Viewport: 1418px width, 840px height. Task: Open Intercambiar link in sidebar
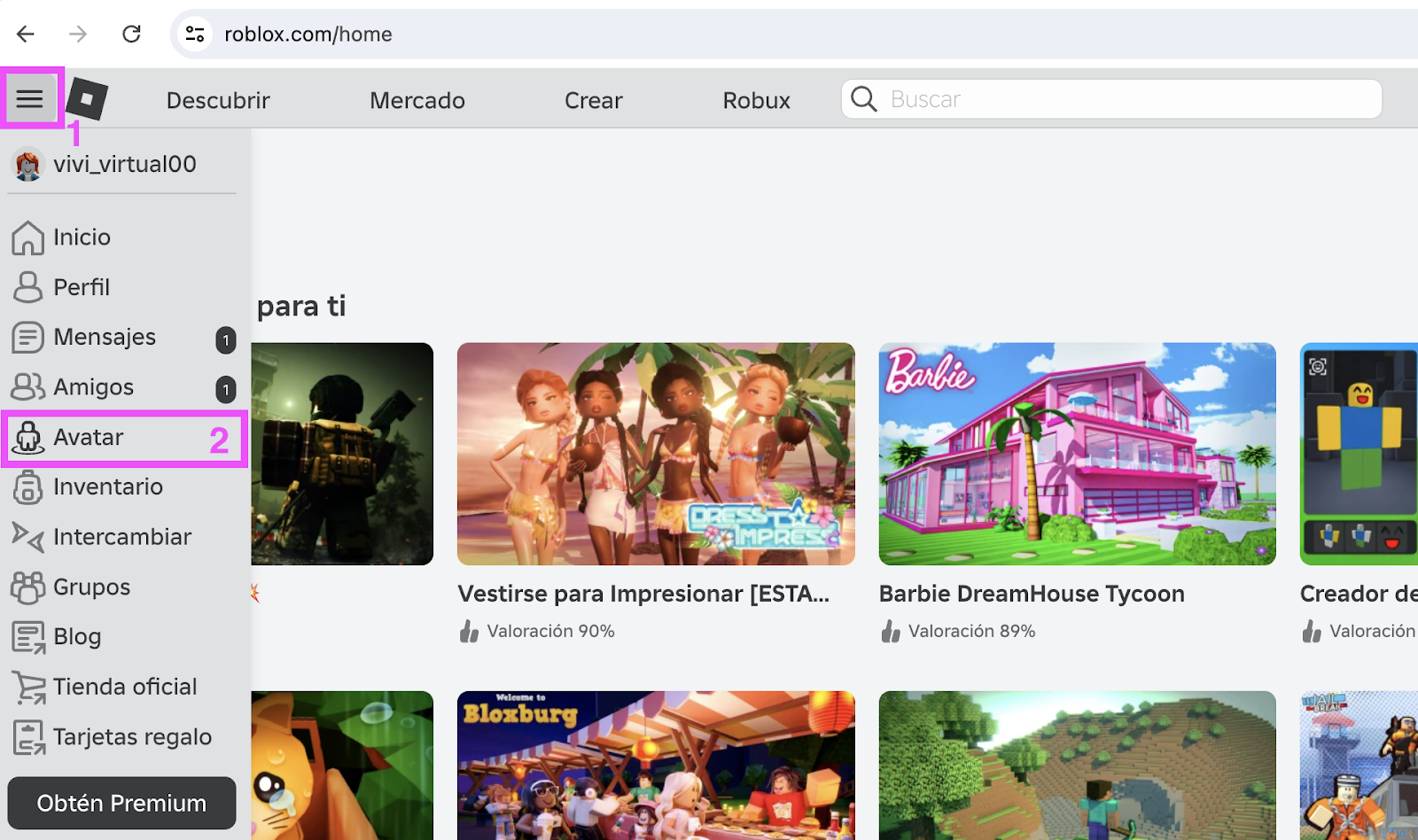[x=122, y=537]
